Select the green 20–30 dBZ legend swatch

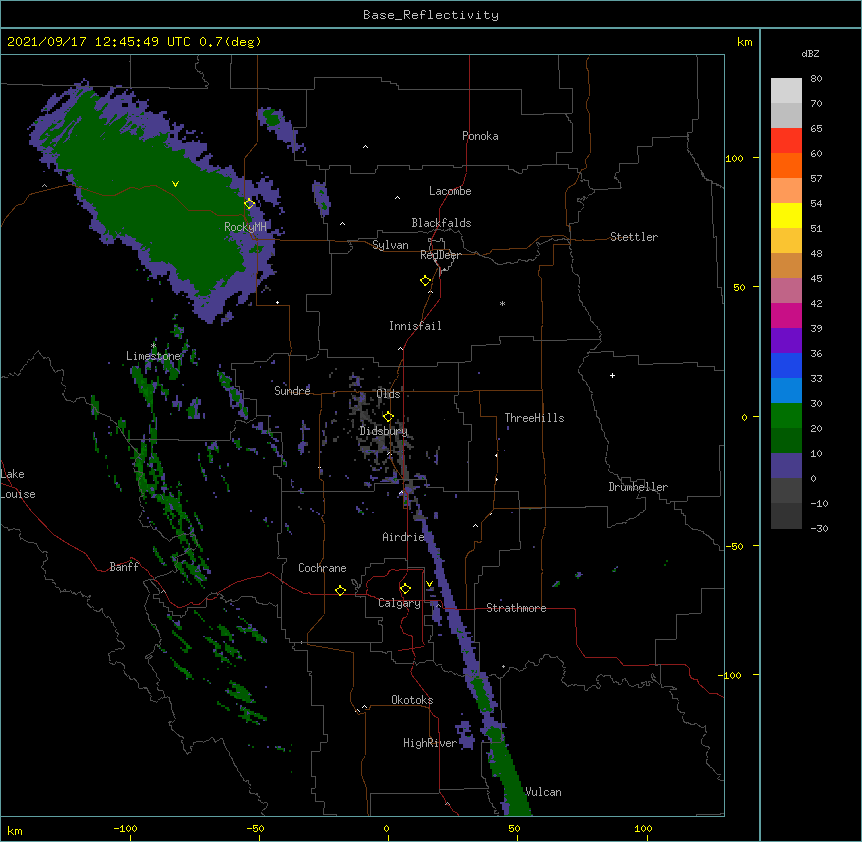tap(786, 416)
